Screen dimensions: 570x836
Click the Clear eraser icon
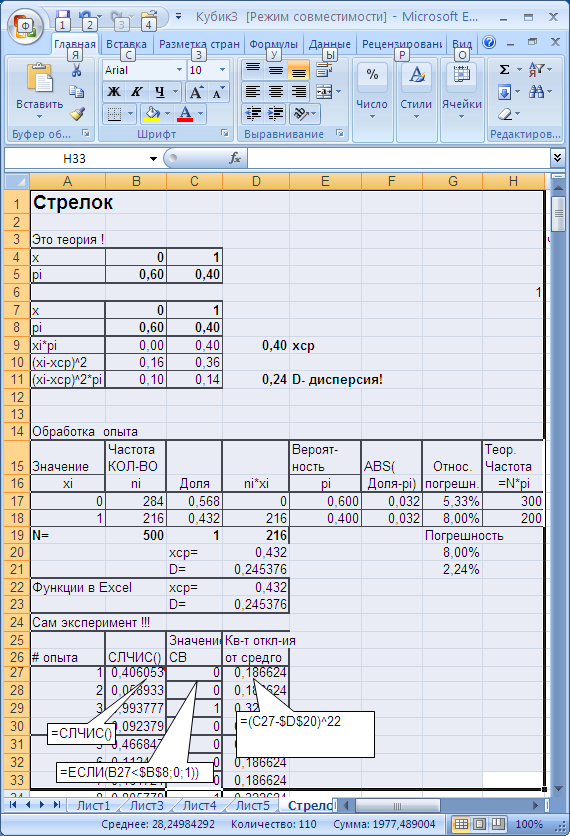(505, 114)
